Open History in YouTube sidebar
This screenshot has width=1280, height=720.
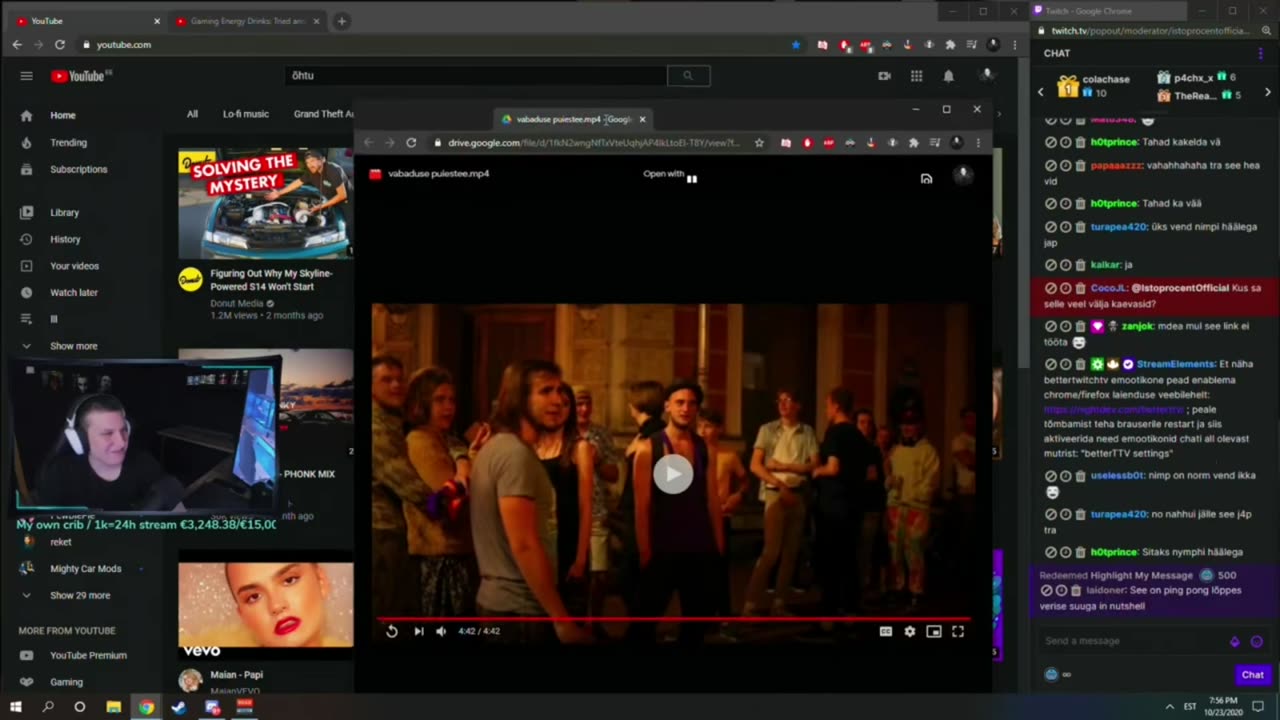(65, 239)
